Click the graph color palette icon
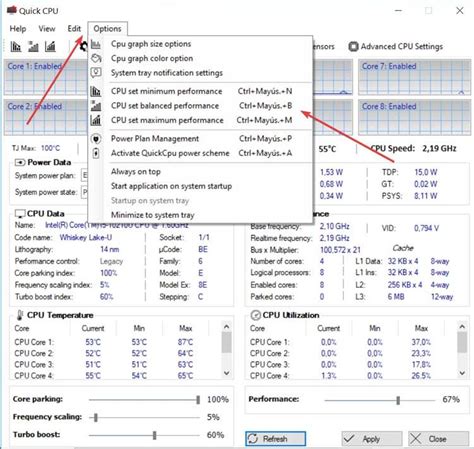The image size is (474, 449). click(96, 58)
